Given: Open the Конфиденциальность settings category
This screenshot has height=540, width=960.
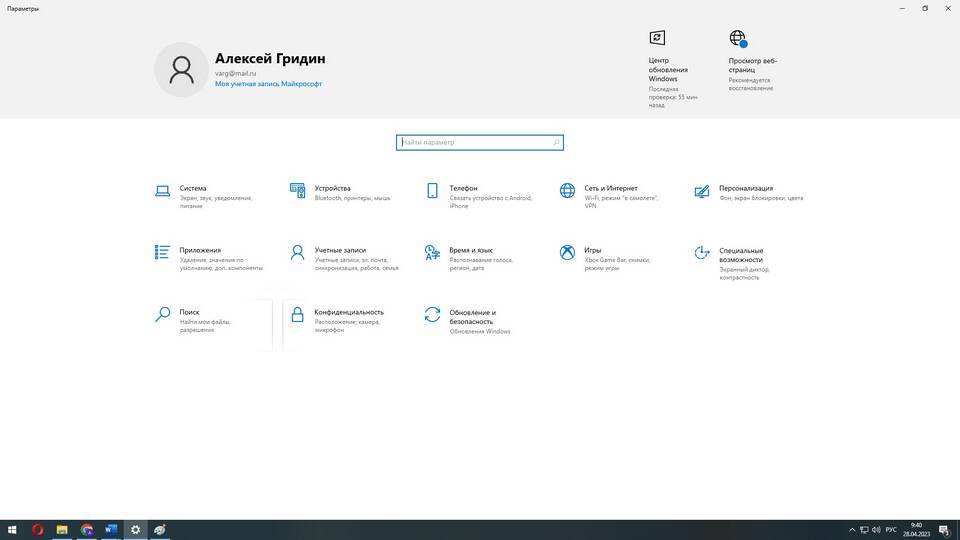Looking at the screenshot, I should pos(347,313).
